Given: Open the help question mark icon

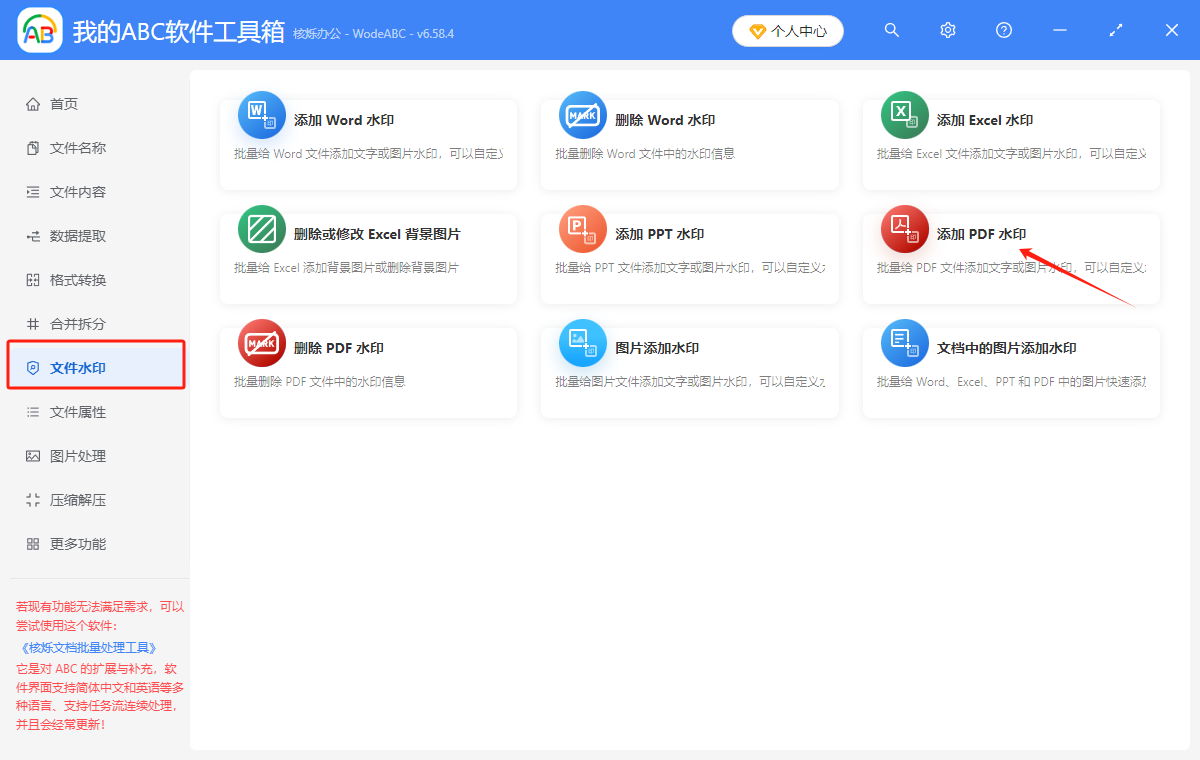Looking at the screenshot, I should [x=1004, y=30].
